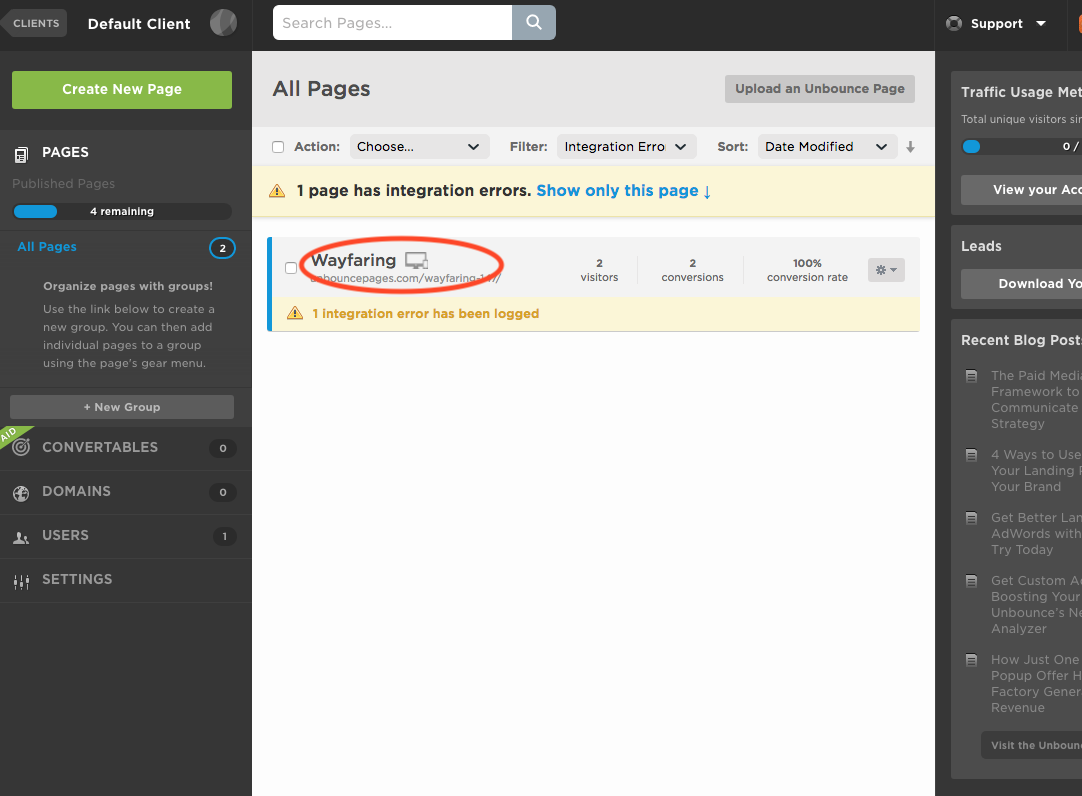Click the Download leads button

pyautogui.click(x=1021, y=284)
